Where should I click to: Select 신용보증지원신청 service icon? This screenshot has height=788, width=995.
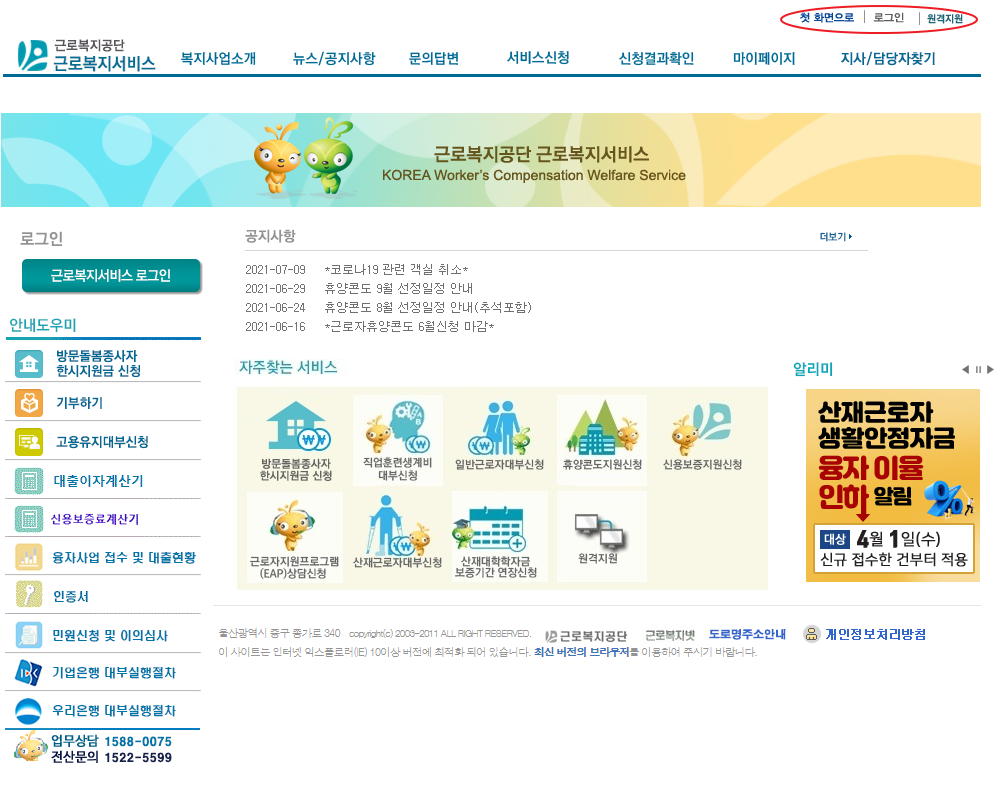(702, 437)
